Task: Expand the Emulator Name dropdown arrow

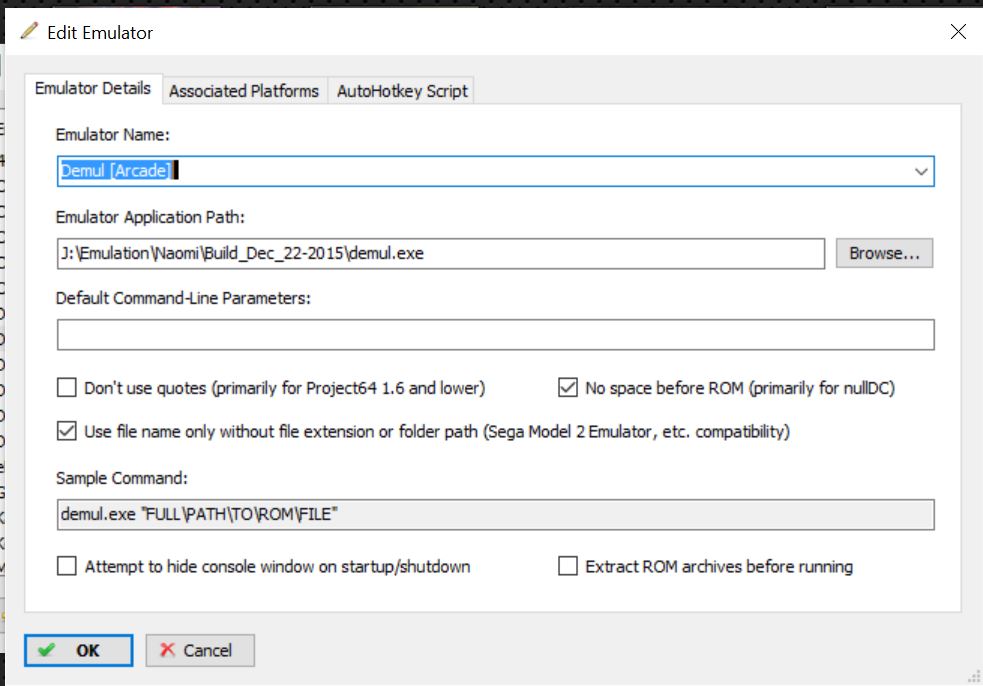Action: tap(921, 171)
